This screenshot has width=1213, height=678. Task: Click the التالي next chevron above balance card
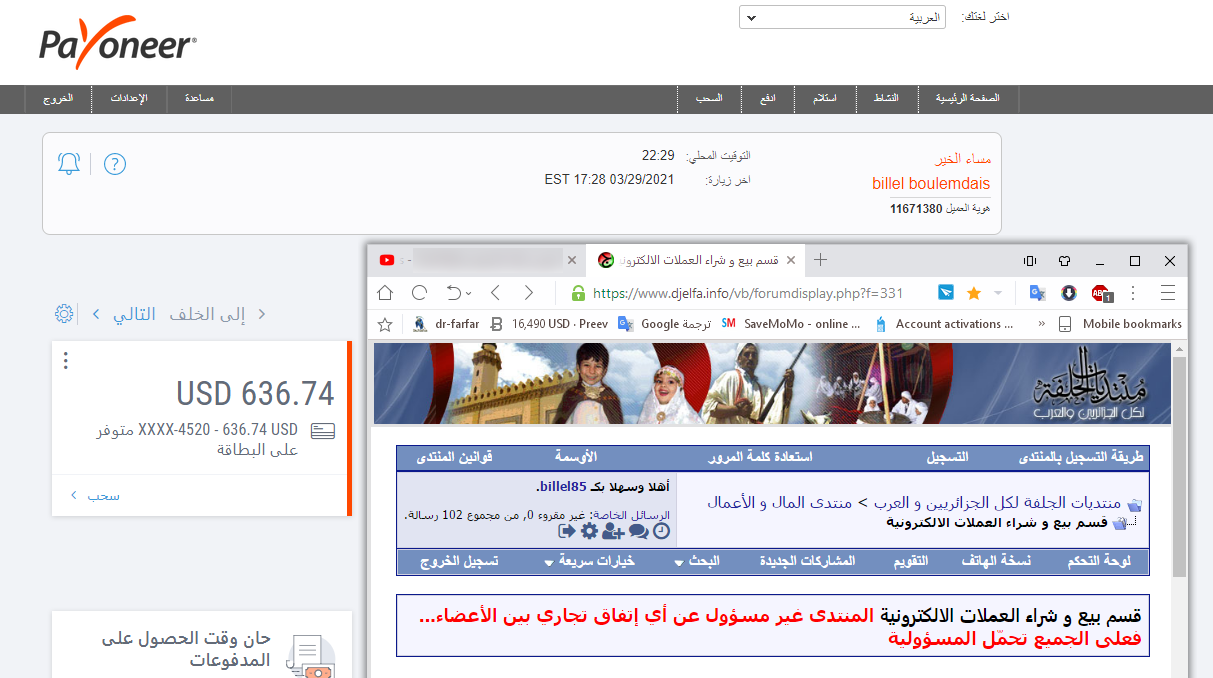tap(96, 314)
